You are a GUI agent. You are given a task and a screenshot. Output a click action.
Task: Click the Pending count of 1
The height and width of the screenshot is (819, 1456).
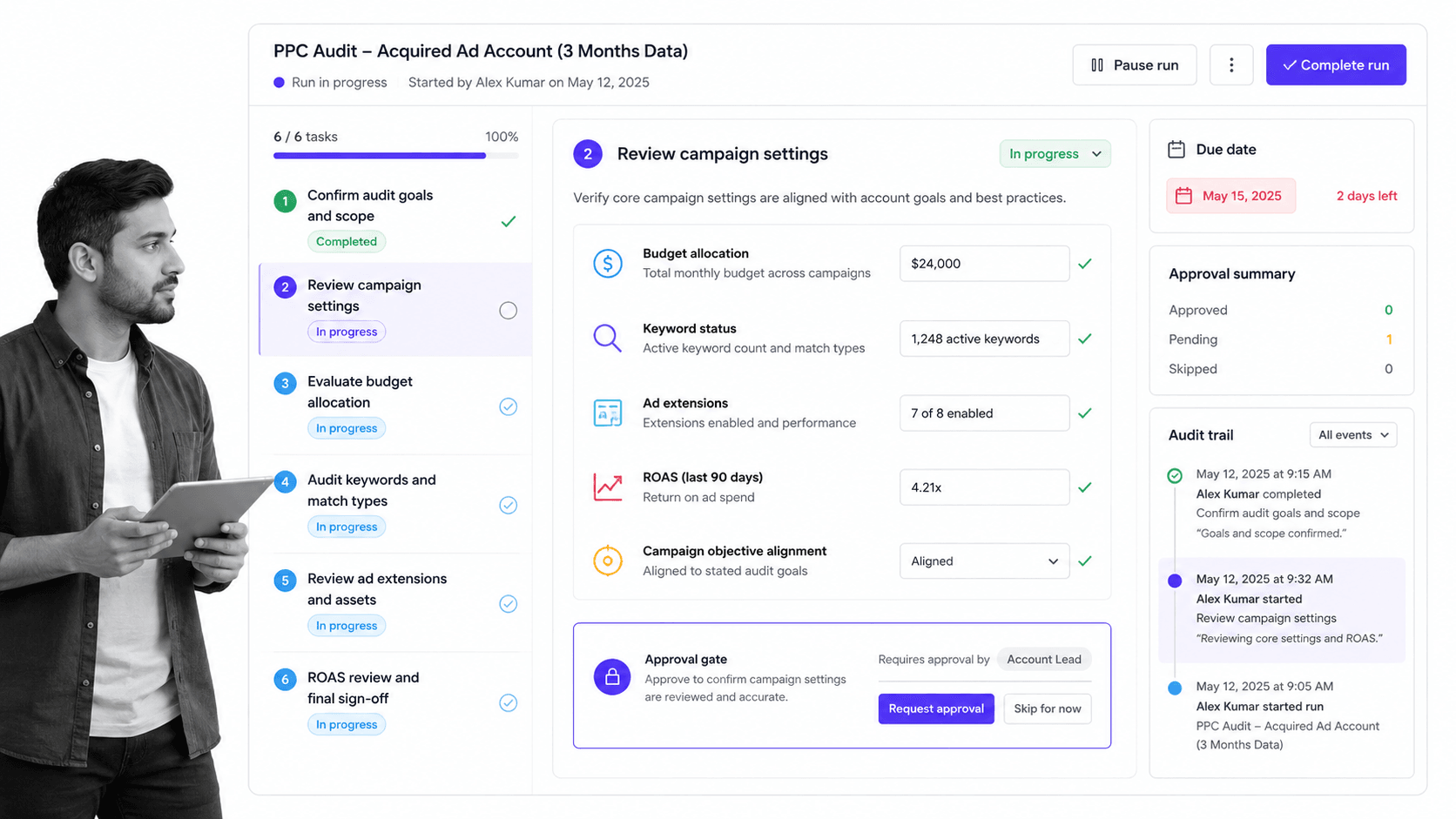pyautogui.click(x=1388, y=339)
